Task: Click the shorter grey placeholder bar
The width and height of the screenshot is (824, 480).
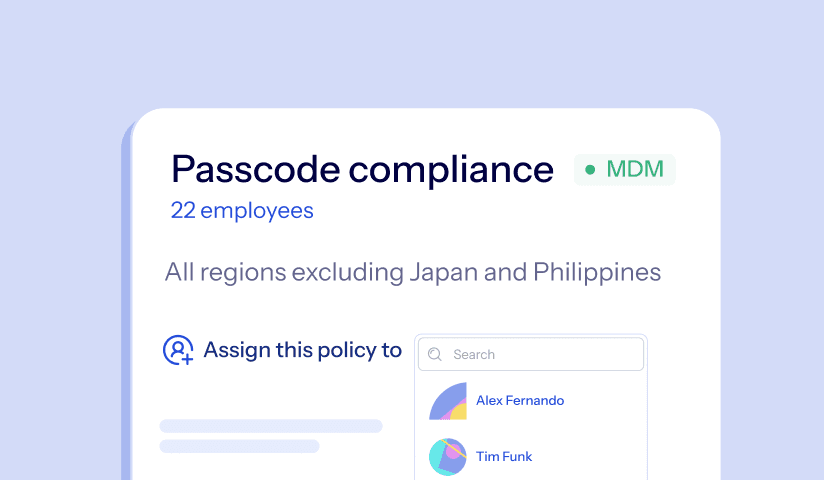Action: click(239, 446)
